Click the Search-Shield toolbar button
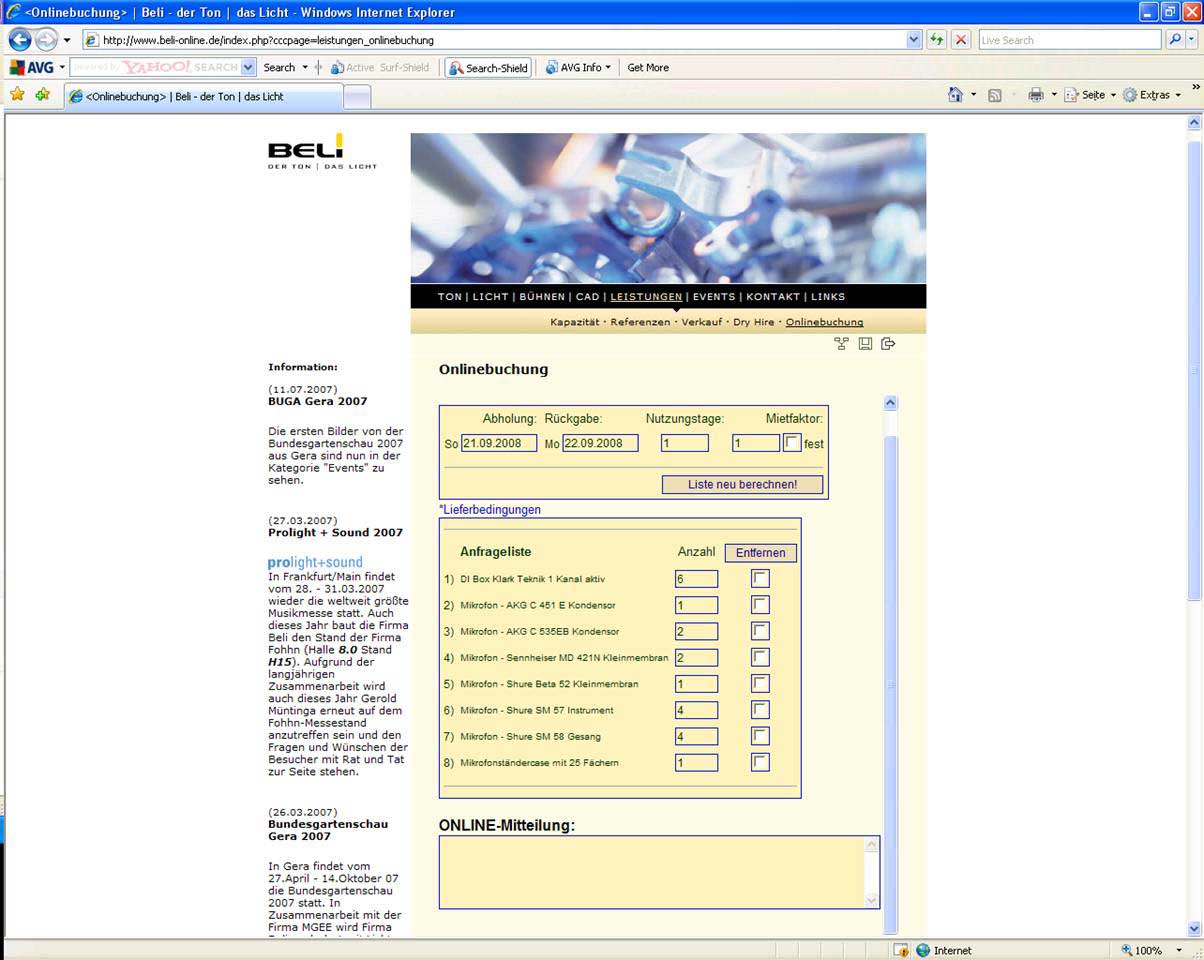 (x=488, y=68)
